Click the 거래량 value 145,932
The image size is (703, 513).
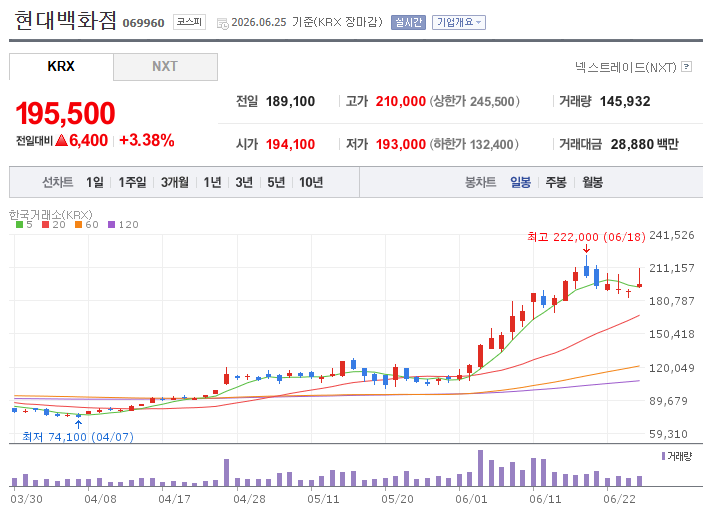tap(625, 101)
